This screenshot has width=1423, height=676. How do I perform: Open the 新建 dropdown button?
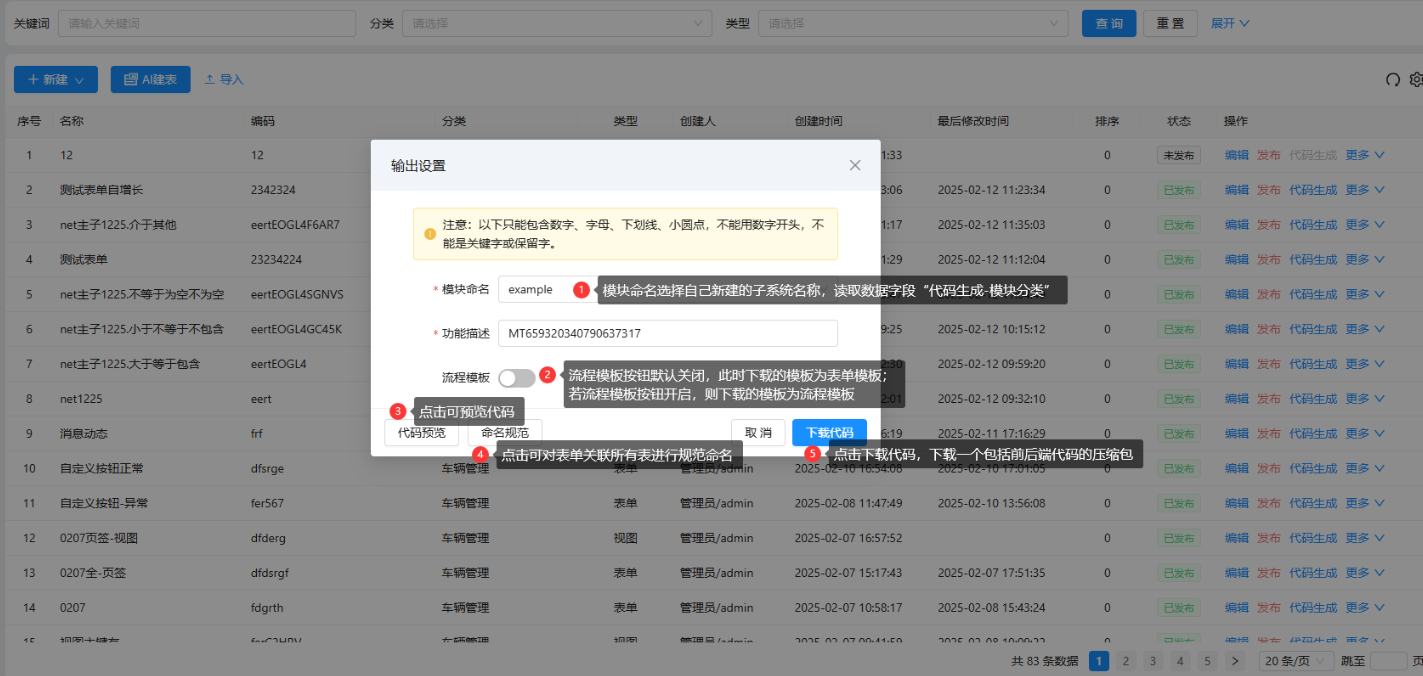(x=56, y=80)
